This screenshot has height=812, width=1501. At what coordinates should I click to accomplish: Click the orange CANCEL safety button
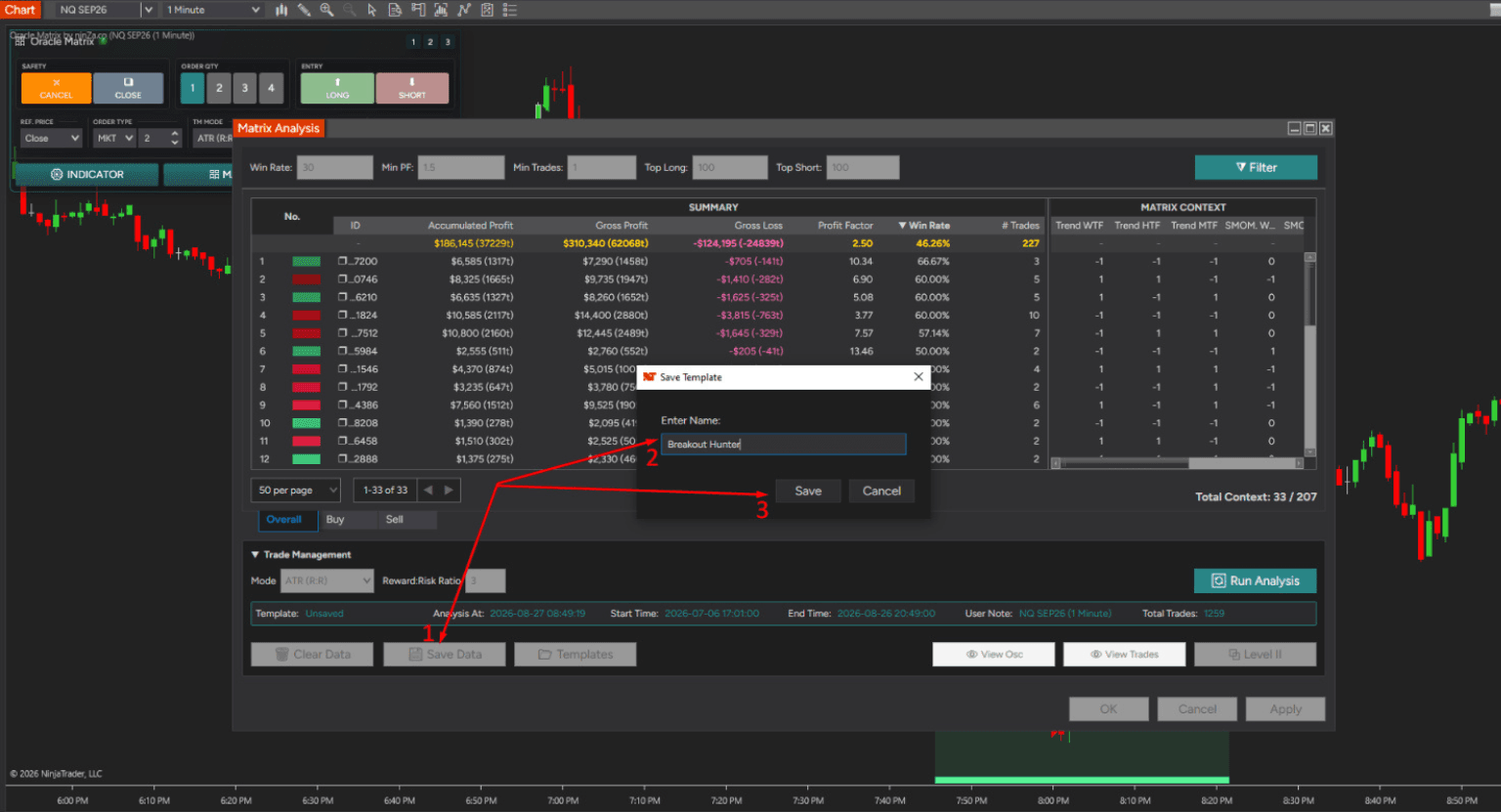click(x=56, y=88)
